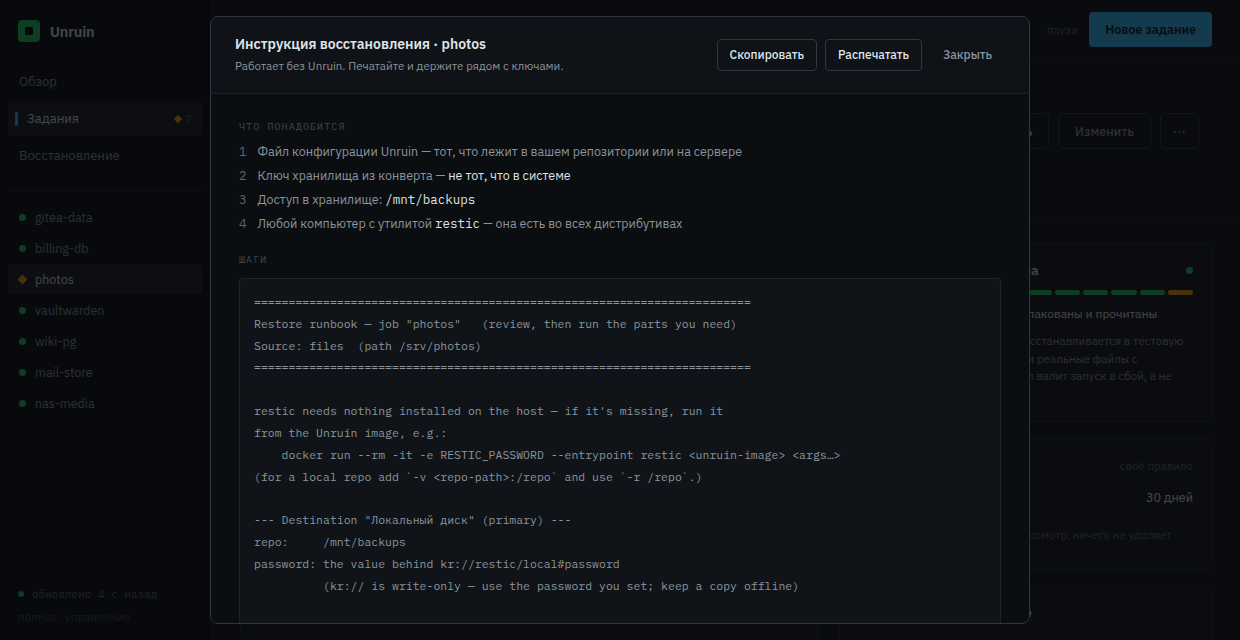Close the dialog with Закрыть
This screenshot has width=1240, height=640.
(x=967, y=55)
